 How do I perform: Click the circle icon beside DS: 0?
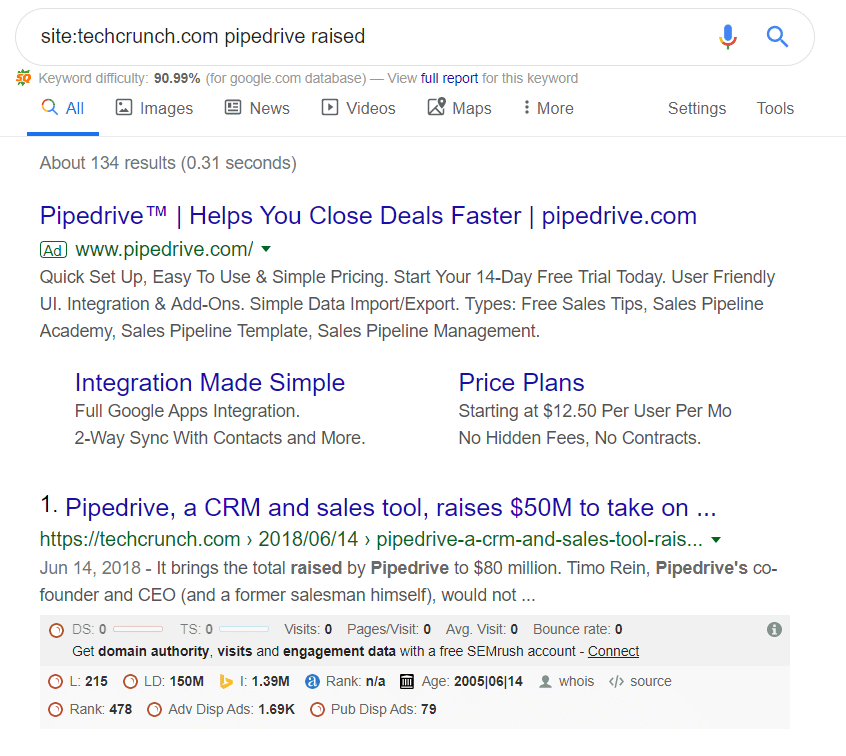point(56,630)
